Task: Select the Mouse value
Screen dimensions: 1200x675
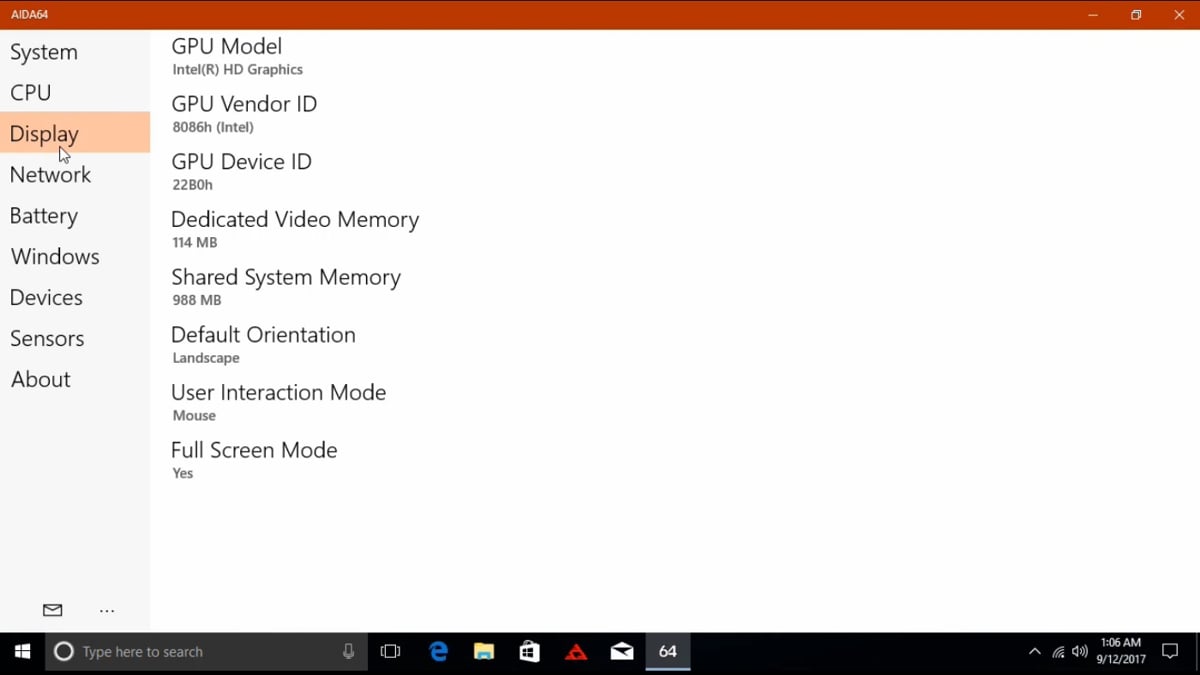Action: (x=194, y=416)
